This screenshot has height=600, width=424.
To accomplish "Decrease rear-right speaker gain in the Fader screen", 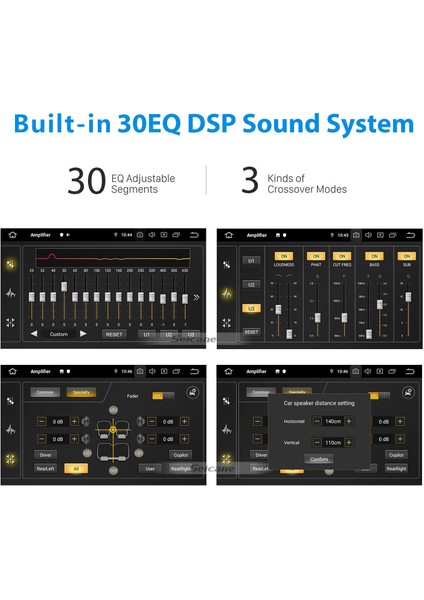I will point(152,439).
